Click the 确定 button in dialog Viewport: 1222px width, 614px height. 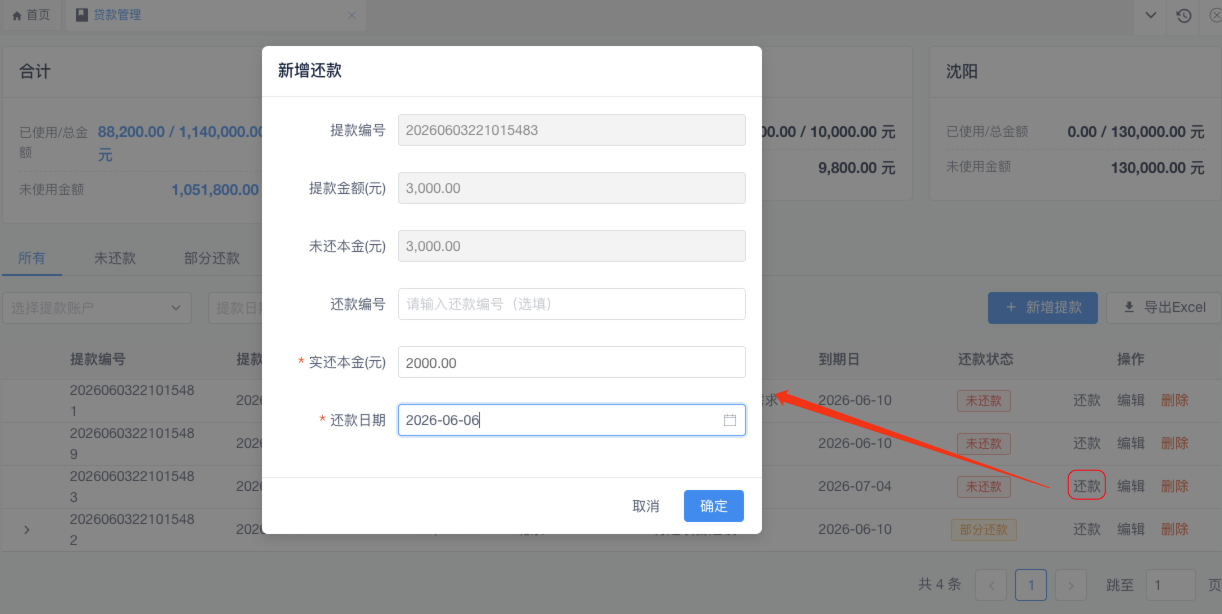[x=714, y=506]
